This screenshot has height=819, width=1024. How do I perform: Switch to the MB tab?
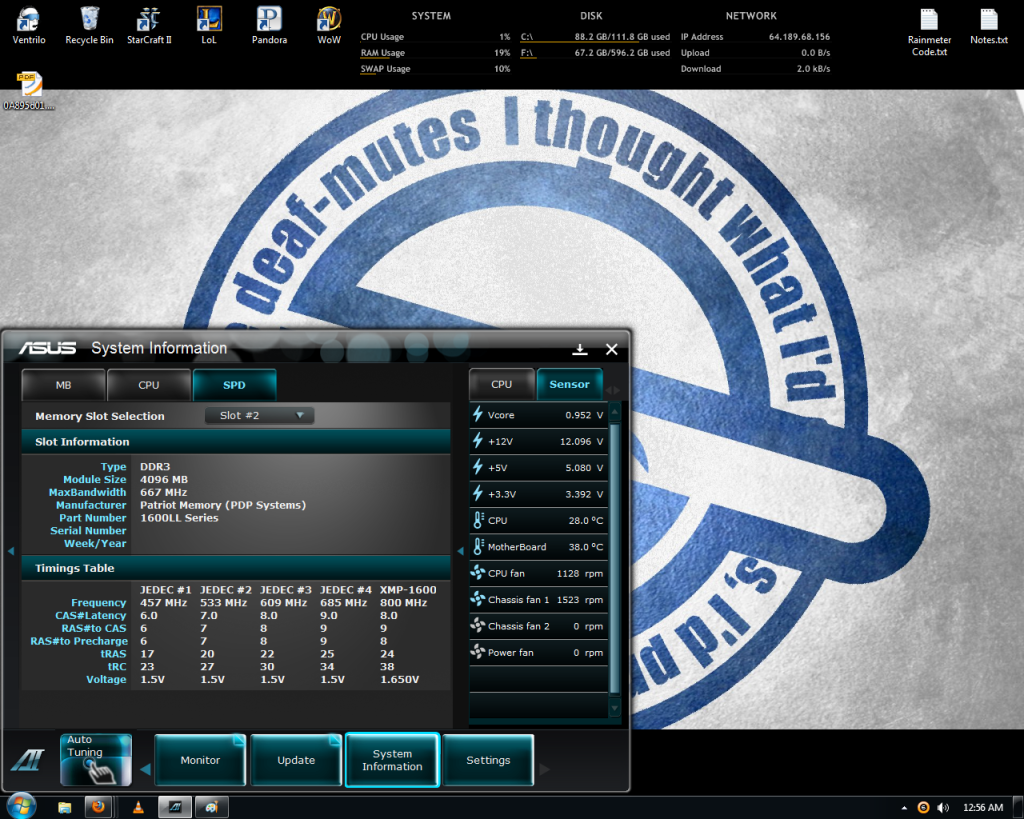[63, 385]
